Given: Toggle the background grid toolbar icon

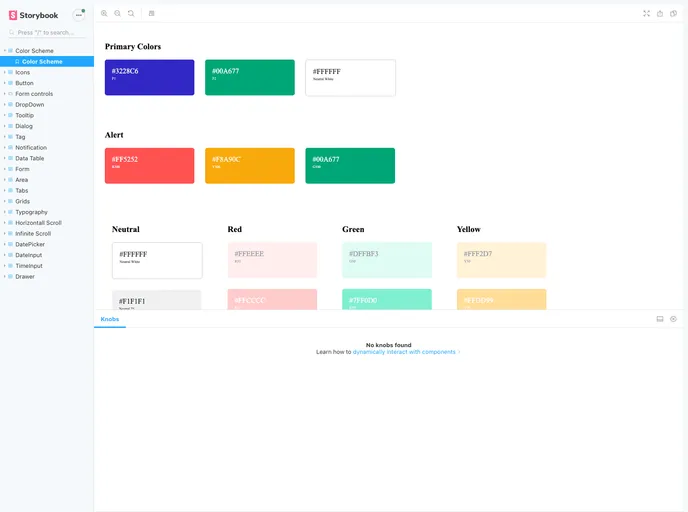Looking at the screenshot, I should point(151,14).
